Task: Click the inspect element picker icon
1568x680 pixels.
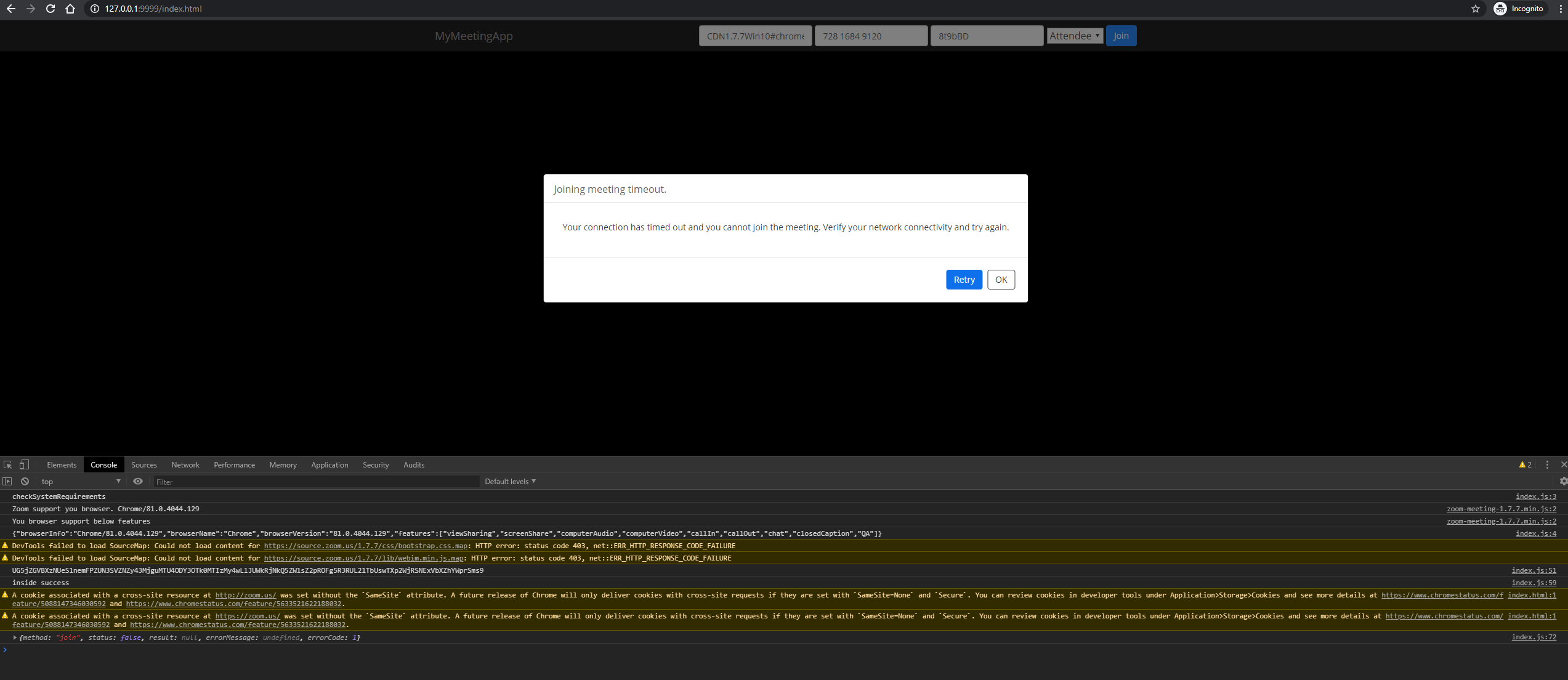Action: pyautogui.click(x=7, y=465)
